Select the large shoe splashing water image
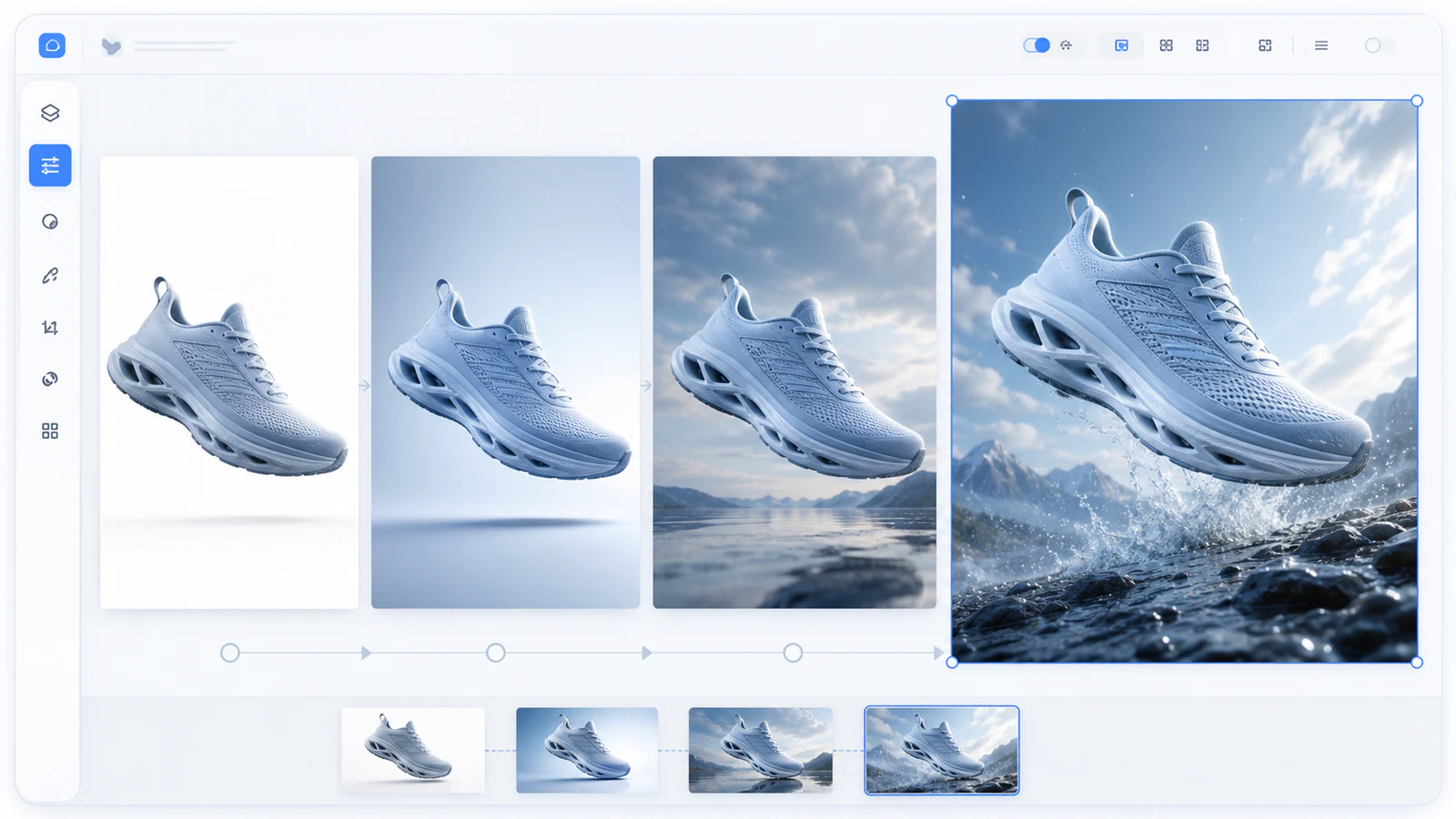The height and width of the screenshot is (819, 1456). [x=1184, y=381]
